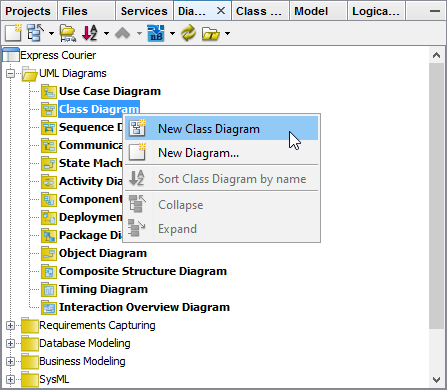Open the open-folder icon's dropdown arrow
447x390 pixels.
(x=227, y=33)
